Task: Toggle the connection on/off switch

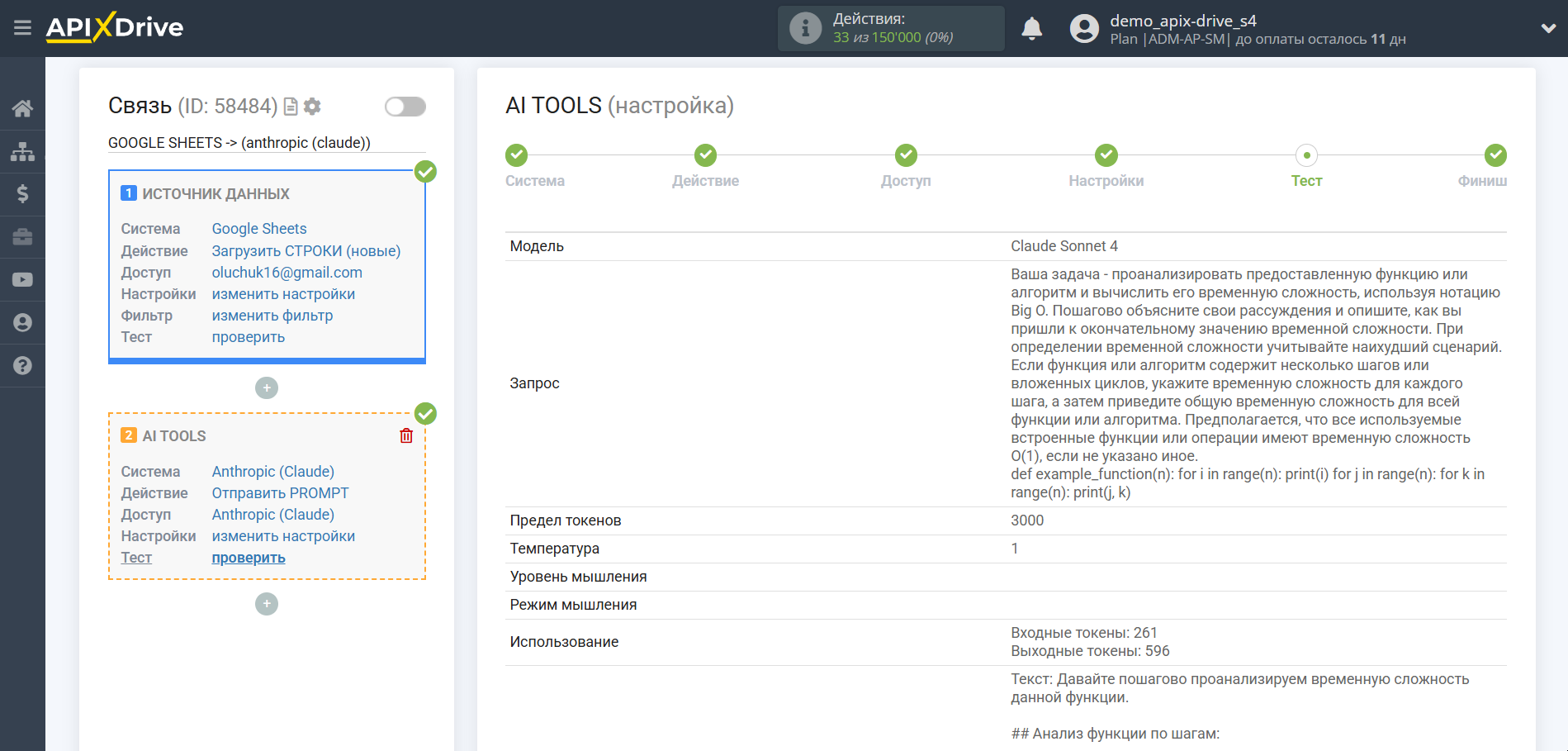Action: click(x=405, y=107)
